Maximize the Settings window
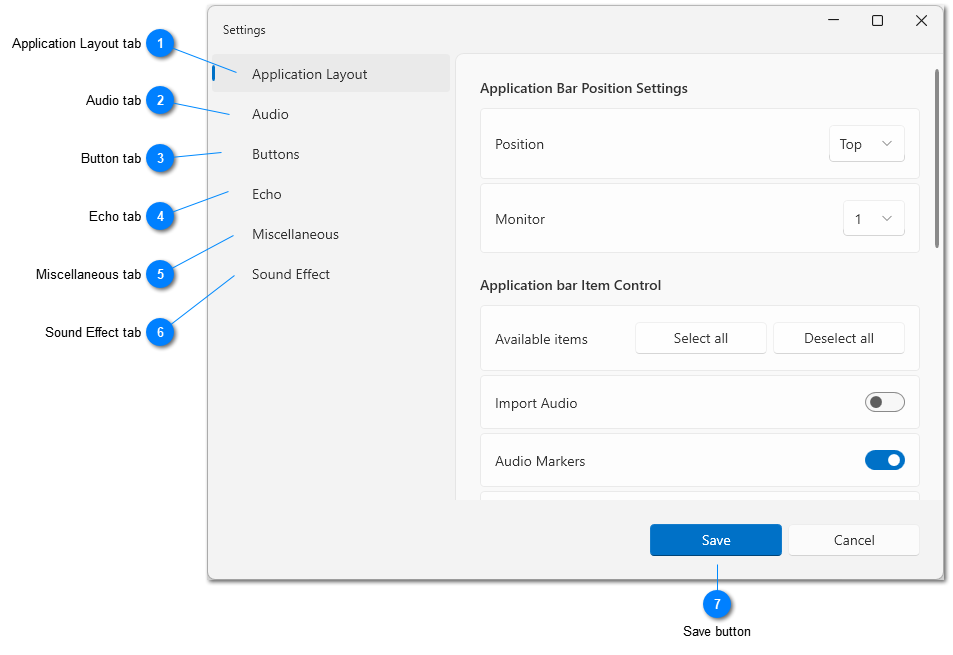This screenshot has width=953, height=655. pyautogui.click(x=877, y=21)
